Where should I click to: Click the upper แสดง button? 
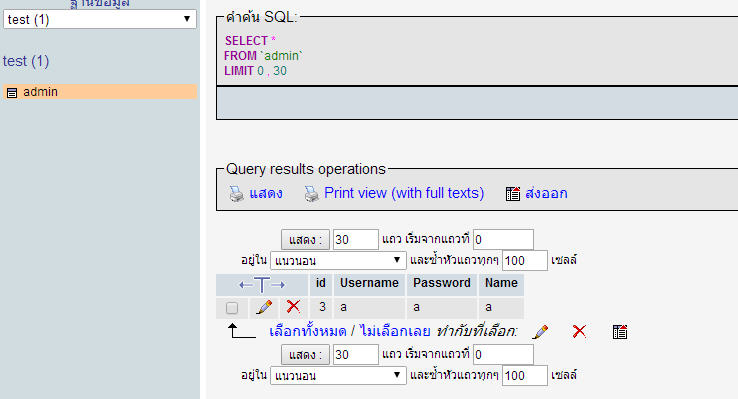305,239
